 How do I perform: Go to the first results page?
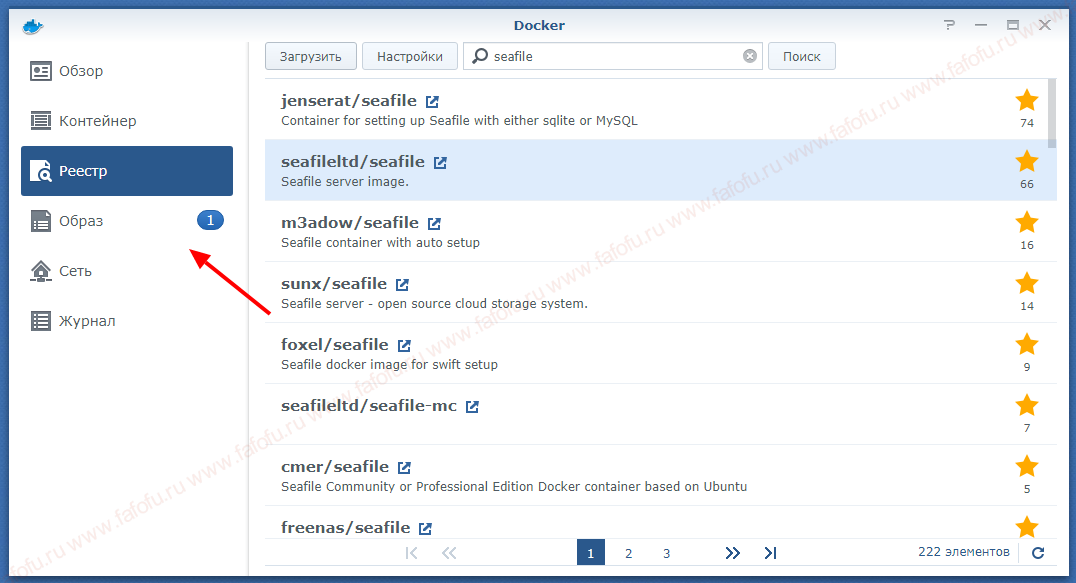tap(411, 553)
